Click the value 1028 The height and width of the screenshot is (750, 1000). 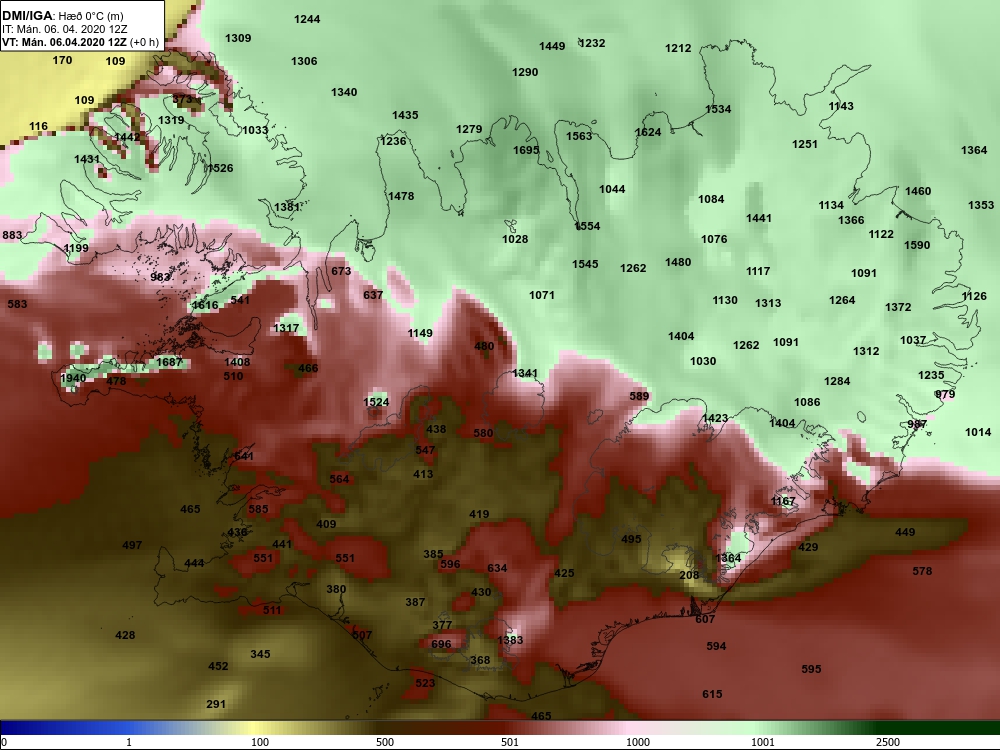(515, 239)
